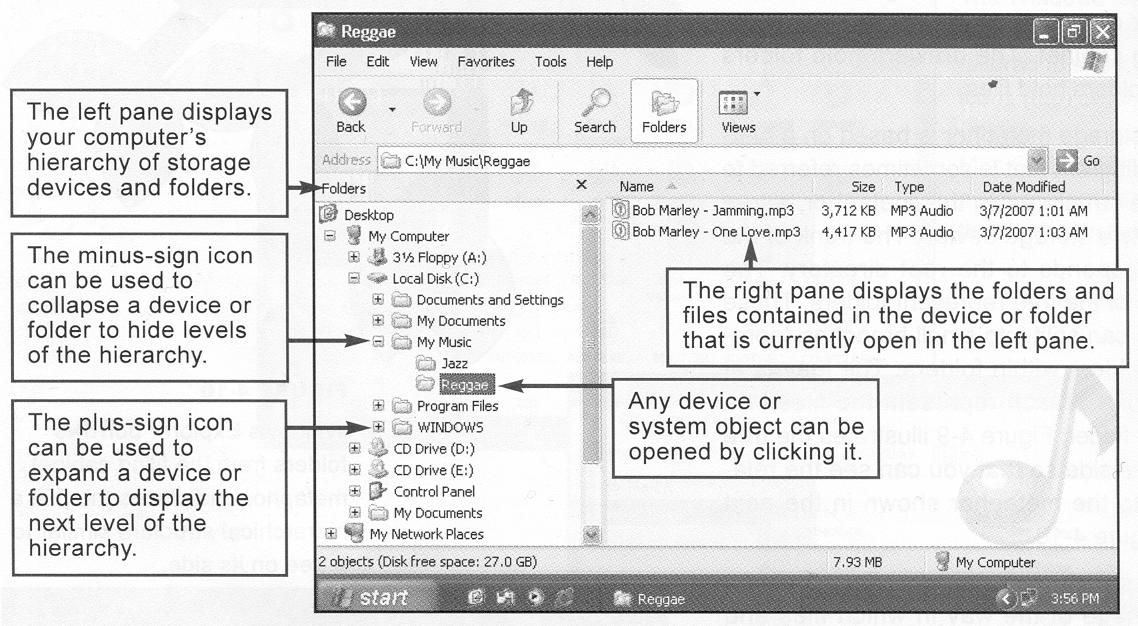Click the Go button
This screenshot has height=626, width=1138.
(1078, 160)
